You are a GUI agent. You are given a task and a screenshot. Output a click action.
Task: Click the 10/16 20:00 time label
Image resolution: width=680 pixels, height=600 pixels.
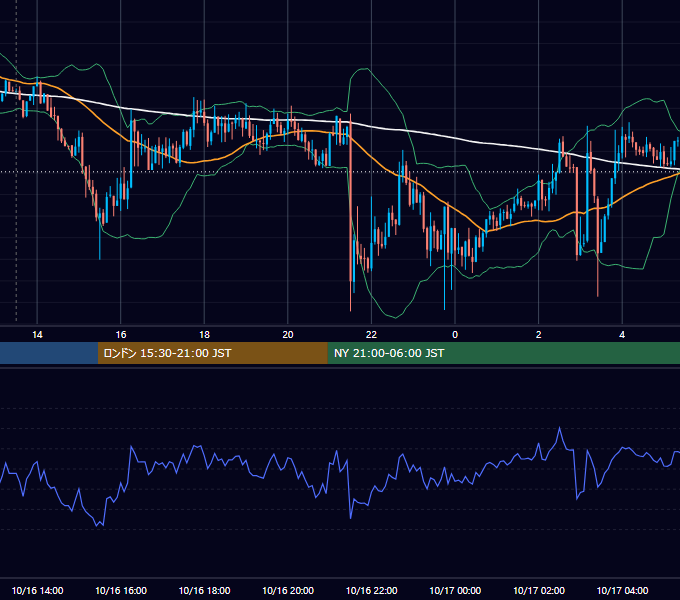[x=288, y=590]
